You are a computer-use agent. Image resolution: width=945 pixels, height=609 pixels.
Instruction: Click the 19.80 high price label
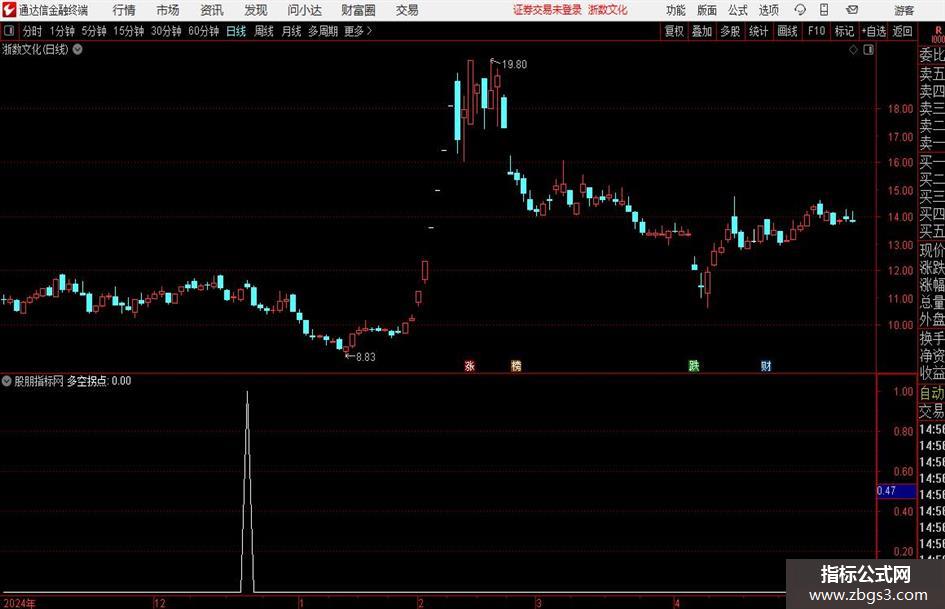(x=514, y=65)
